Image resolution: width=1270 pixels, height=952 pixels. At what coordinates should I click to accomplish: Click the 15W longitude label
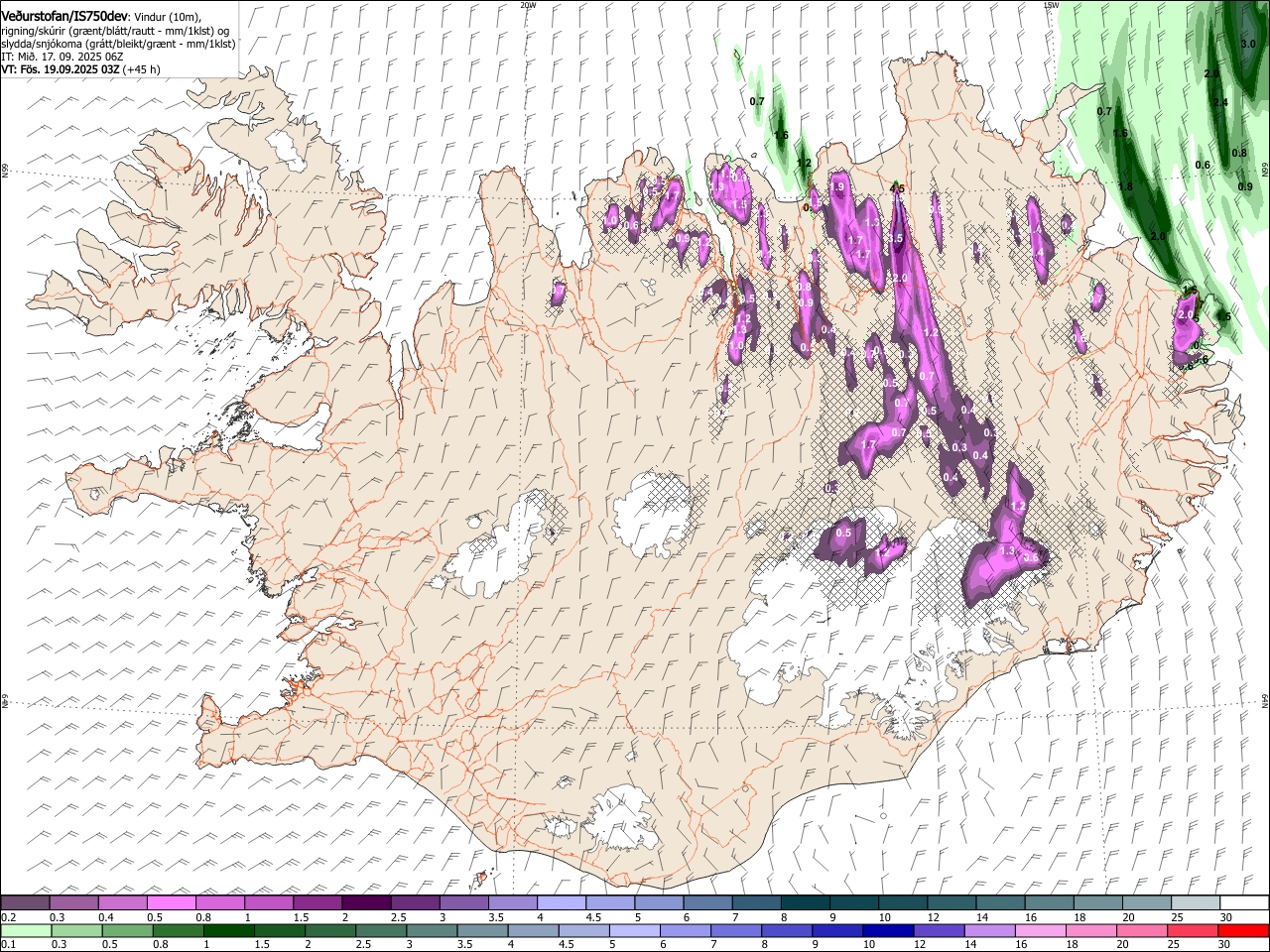pos(1051,5)
